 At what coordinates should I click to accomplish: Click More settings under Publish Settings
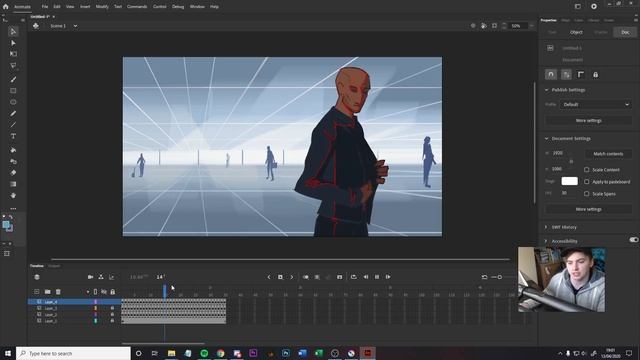click(x=588, y=121)
